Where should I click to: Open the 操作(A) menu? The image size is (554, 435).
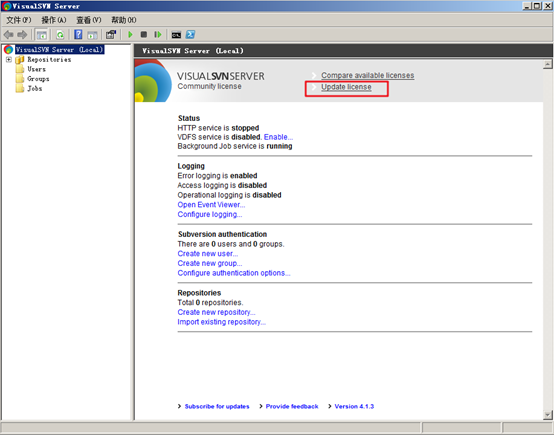tap(54, 20)
